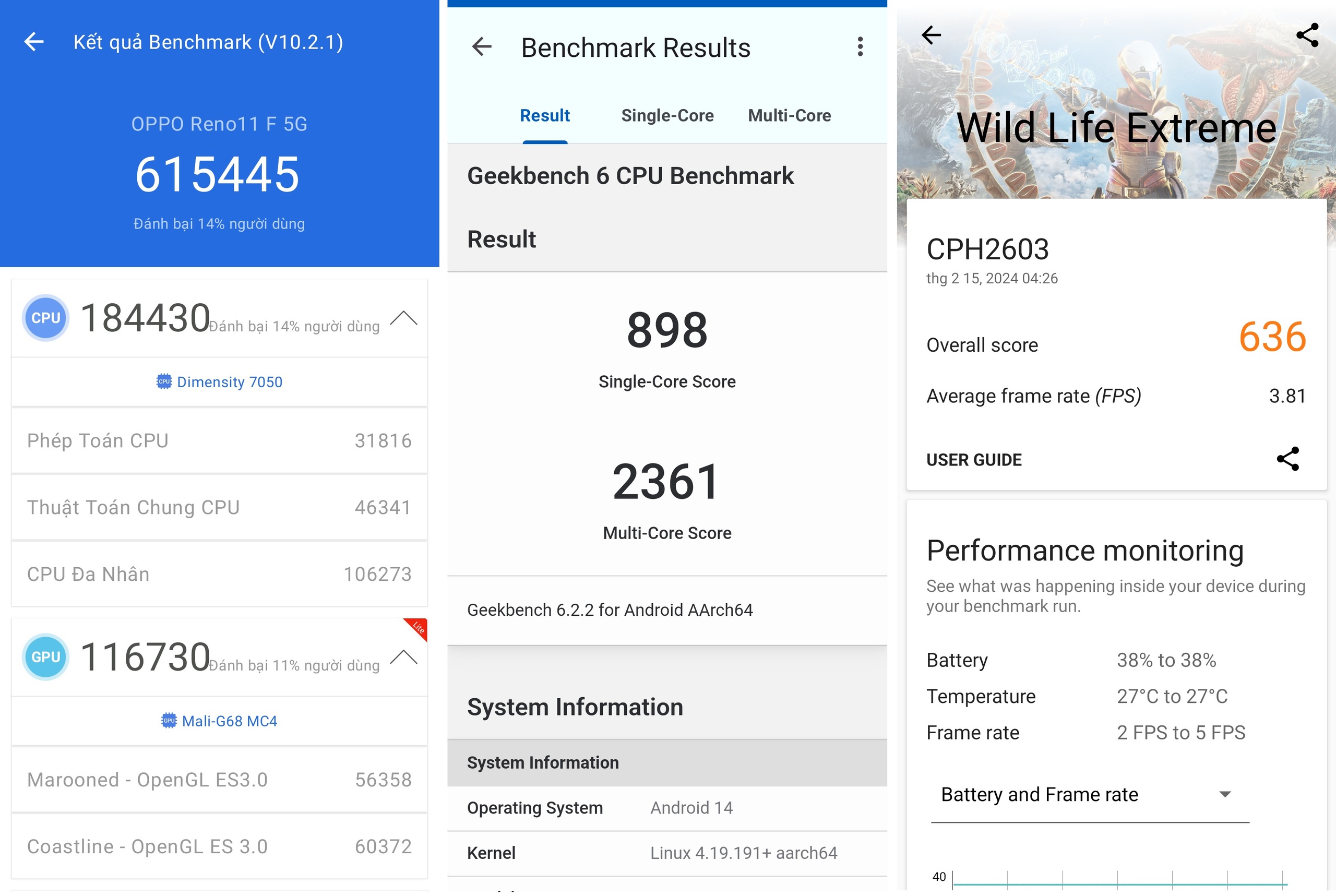Collapse the CPU score section chevron
Screen dimensions: 1336x896
coord(403,318)
